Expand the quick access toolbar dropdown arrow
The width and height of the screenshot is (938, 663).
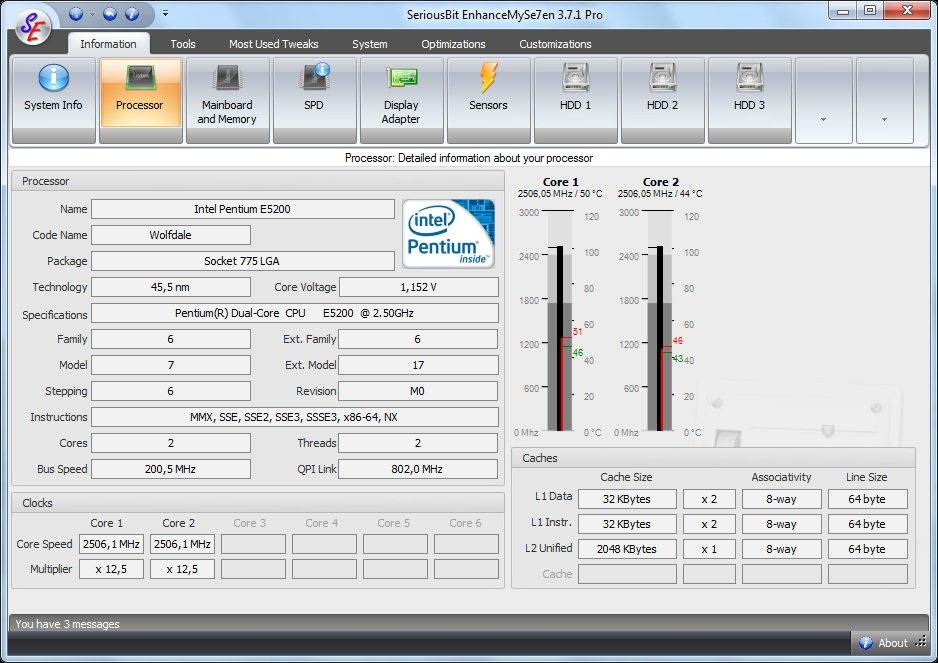165,13
